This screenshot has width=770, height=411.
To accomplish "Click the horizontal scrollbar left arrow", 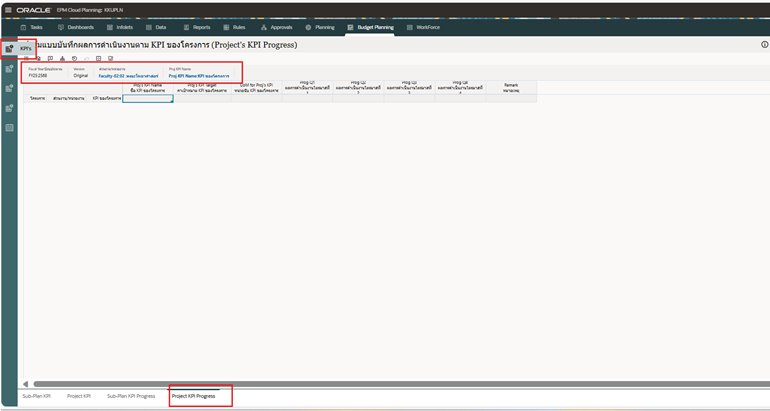I will (x=27, y=383).
